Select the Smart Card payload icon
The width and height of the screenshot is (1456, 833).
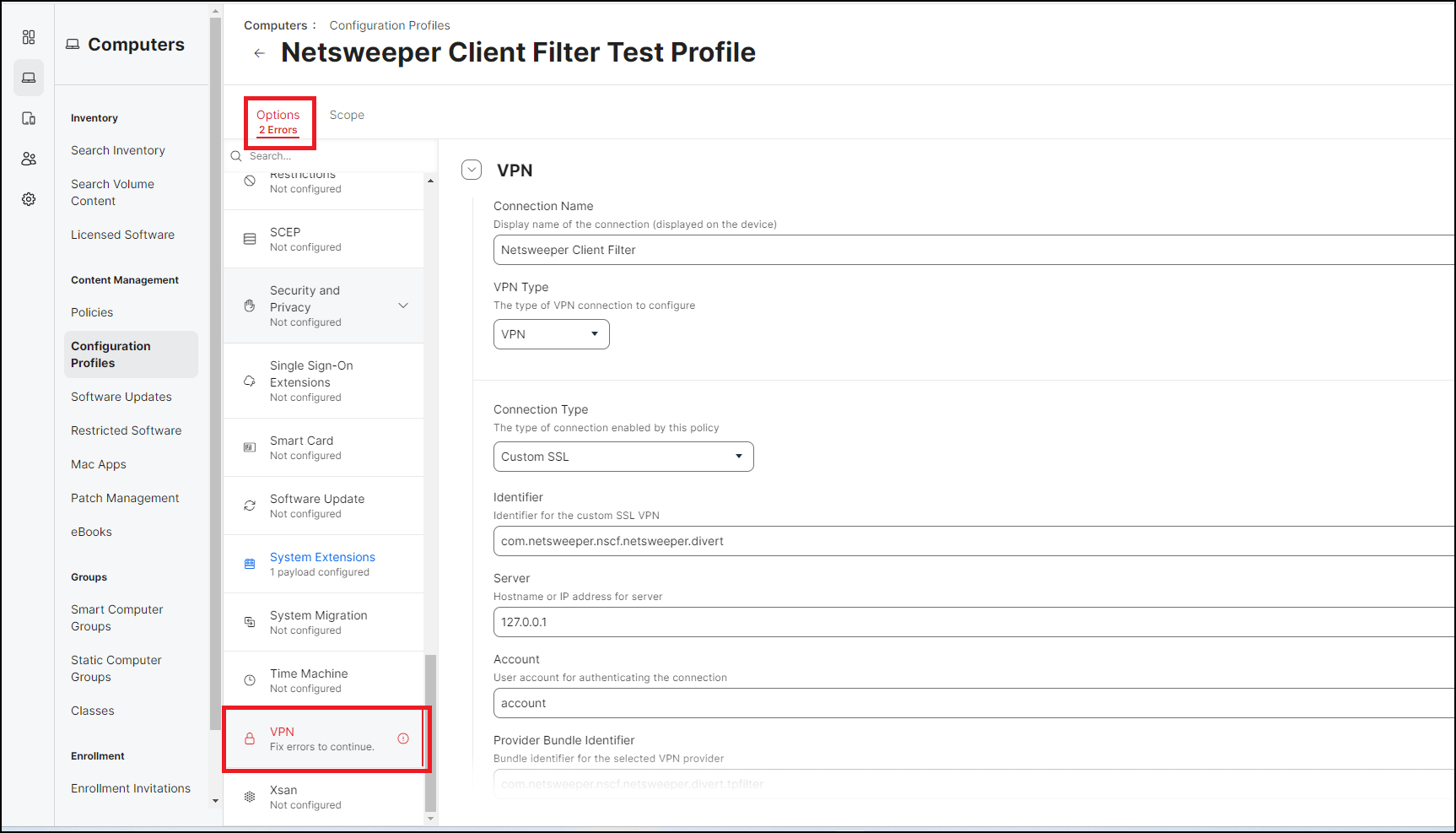249,447
